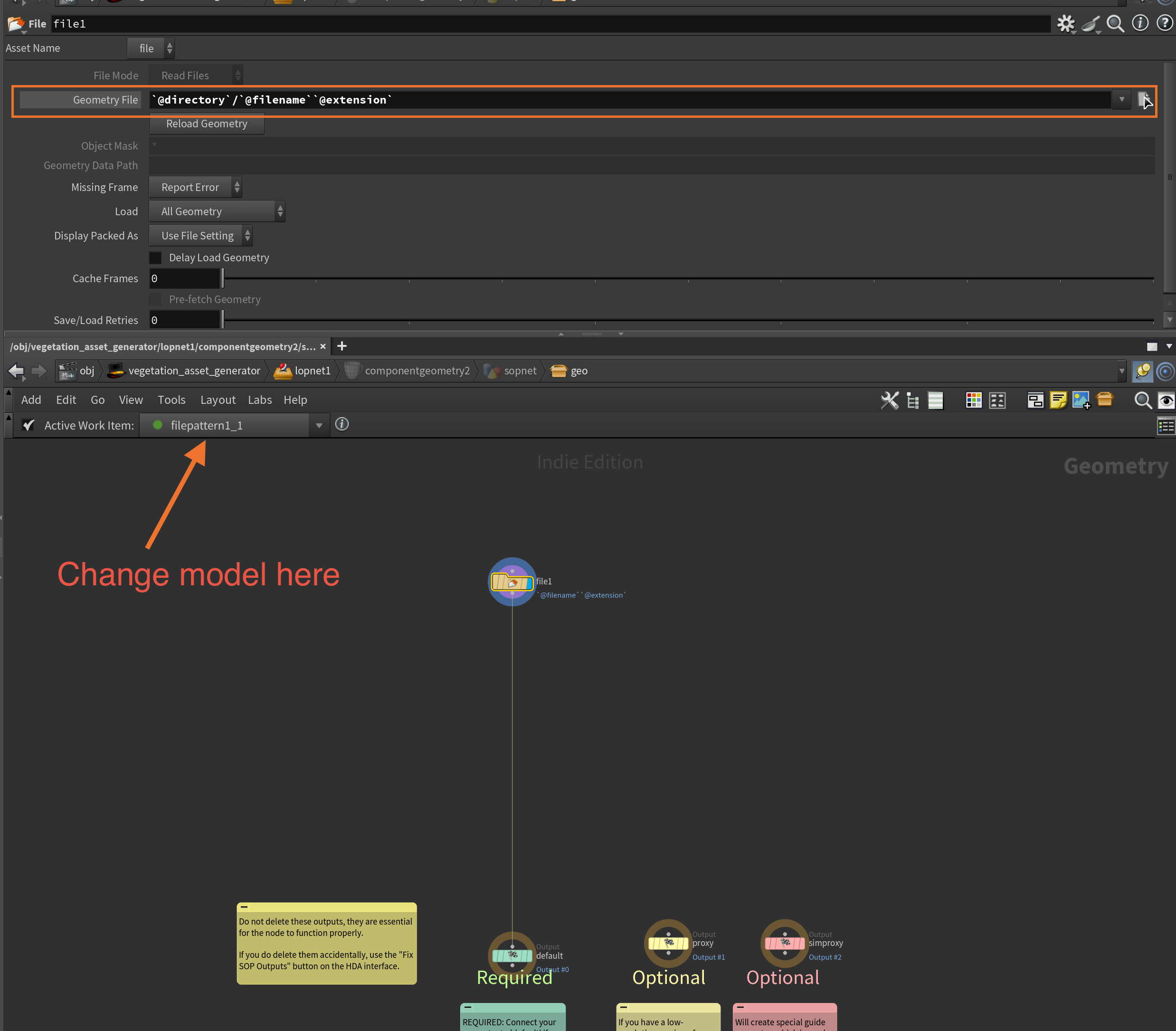The image size is (1176, 1031).
Task: Click the node info icon
Action: [1140, 23]
